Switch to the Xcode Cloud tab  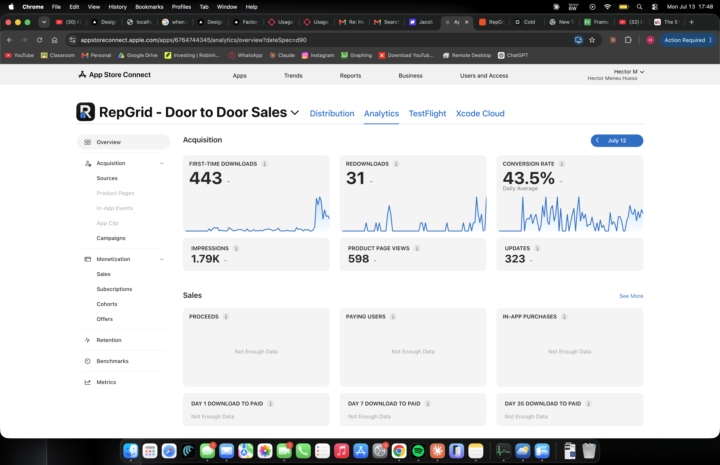pos(480,113)
